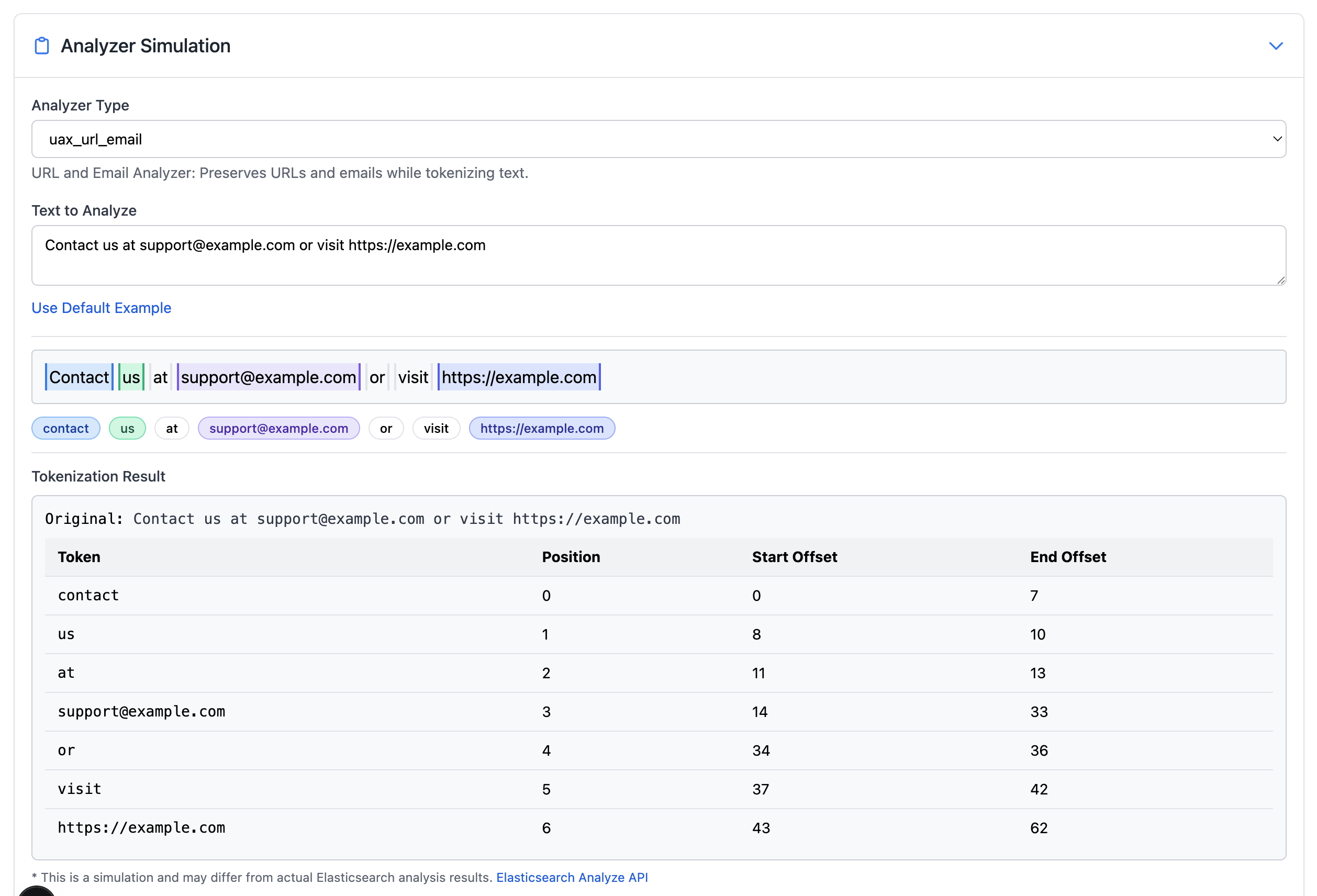The width and height of the screenshot is (1317, 896).
Task: Click highlighted https://example.com in preview text
Action: (519, 377)
